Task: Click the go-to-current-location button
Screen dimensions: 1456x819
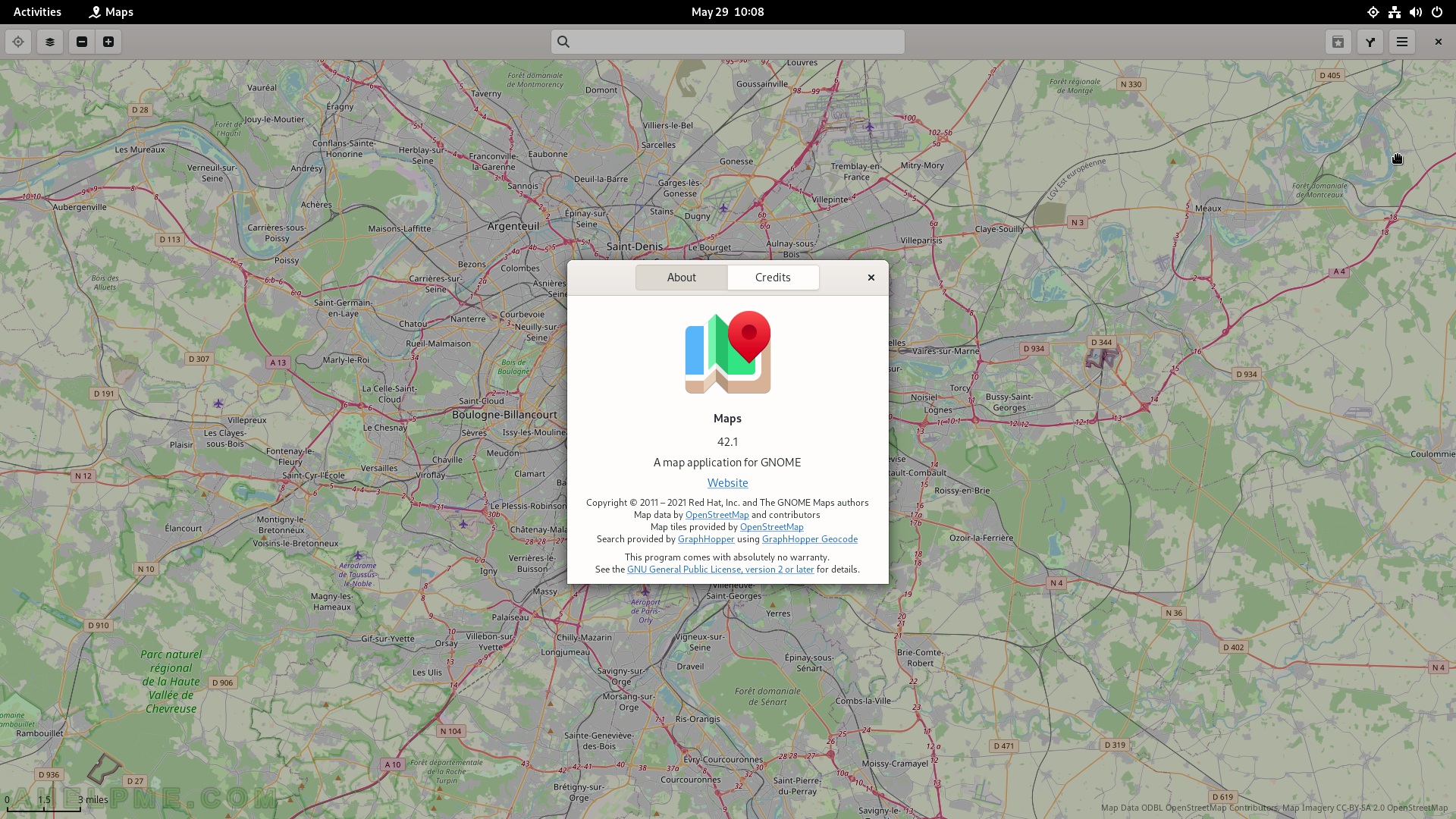Action: coord(18,42)
